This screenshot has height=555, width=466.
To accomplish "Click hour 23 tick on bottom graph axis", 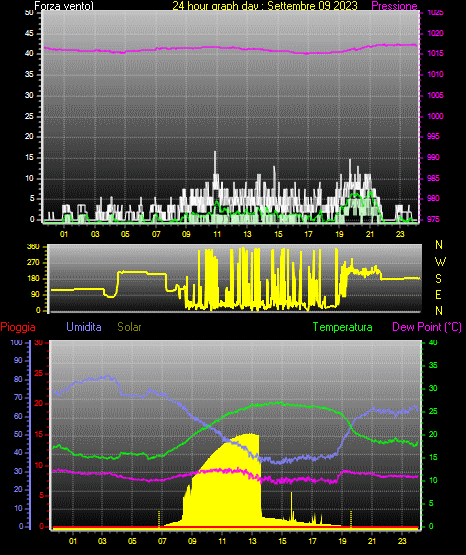I will coord(402,541).
